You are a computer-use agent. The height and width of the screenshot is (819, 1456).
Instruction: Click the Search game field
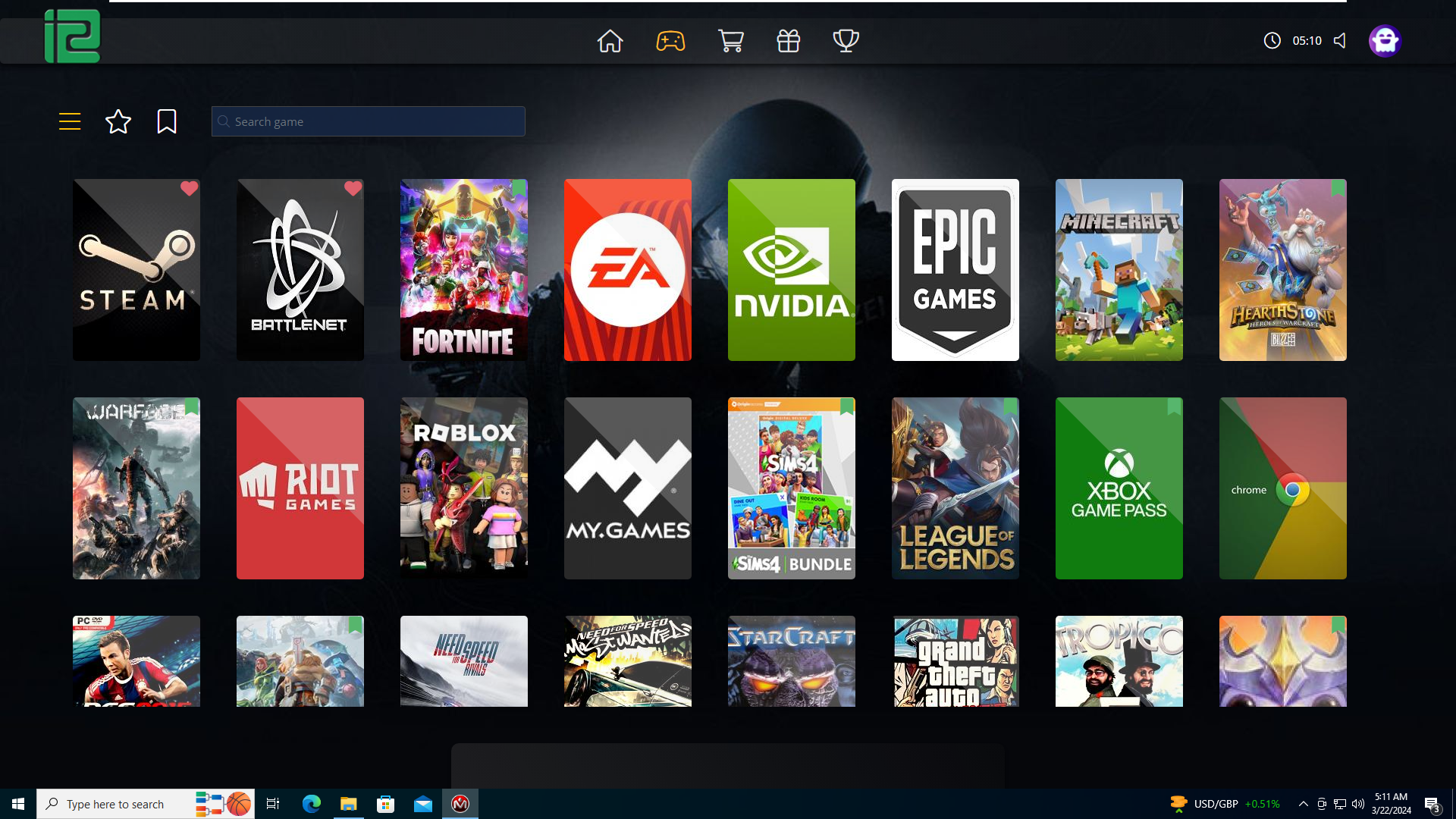369,121
